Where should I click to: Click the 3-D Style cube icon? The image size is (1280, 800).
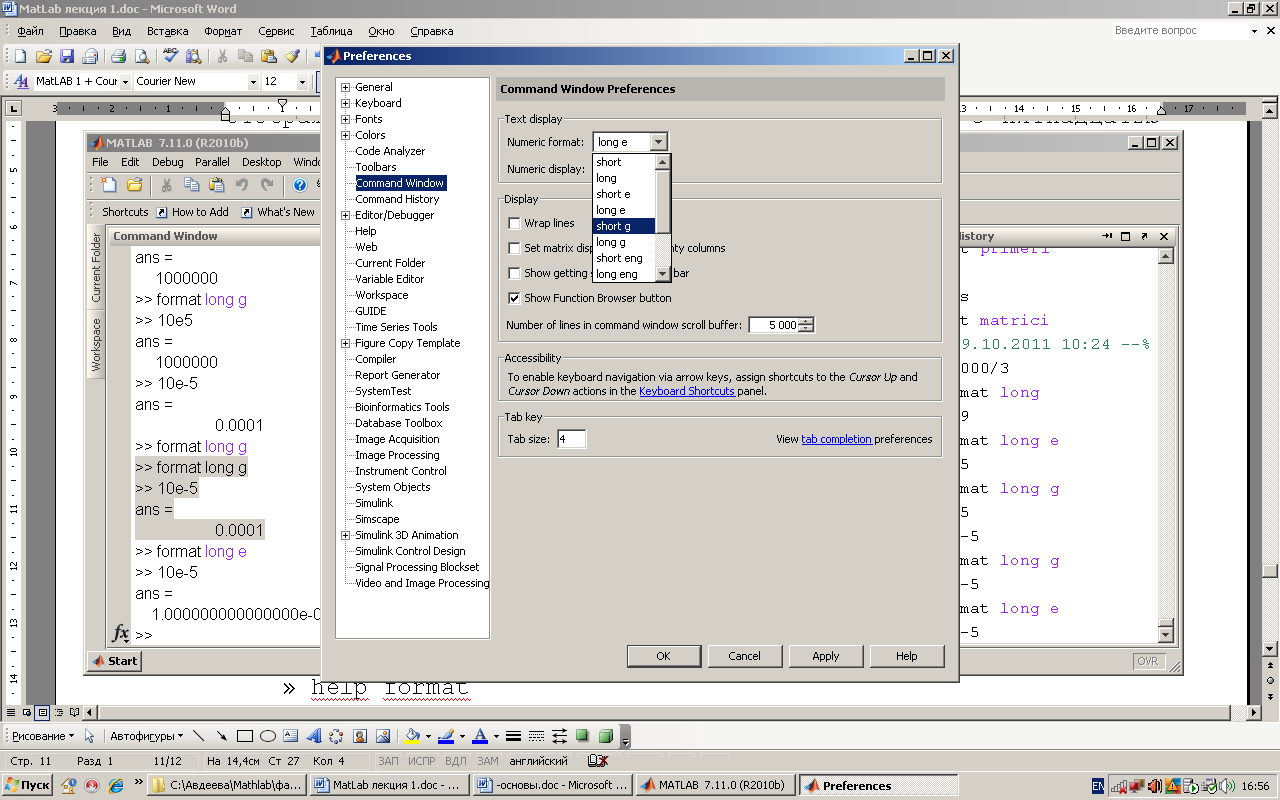click(606, 736)
